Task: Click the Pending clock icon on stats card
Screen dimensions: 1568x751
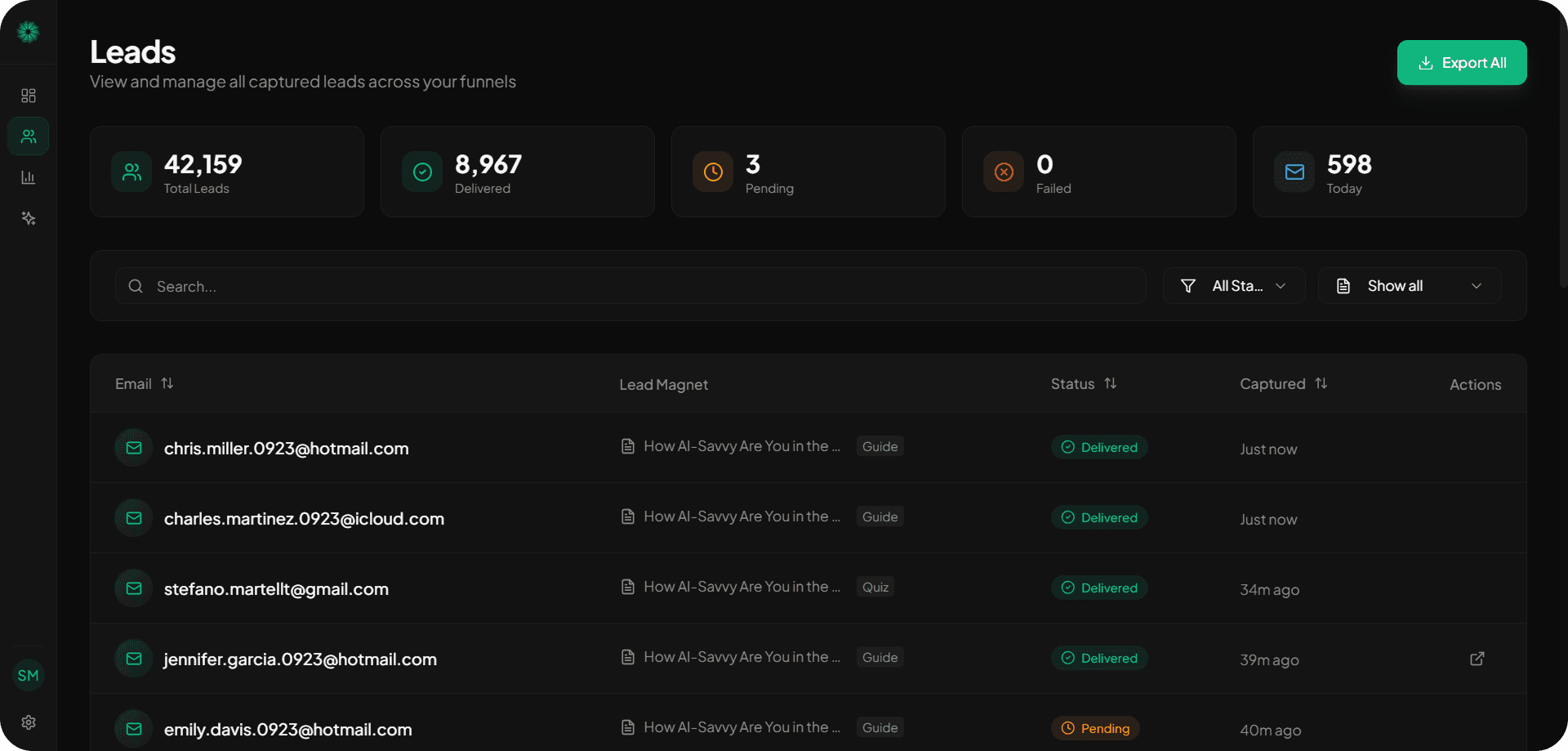Action: point(712,172)
